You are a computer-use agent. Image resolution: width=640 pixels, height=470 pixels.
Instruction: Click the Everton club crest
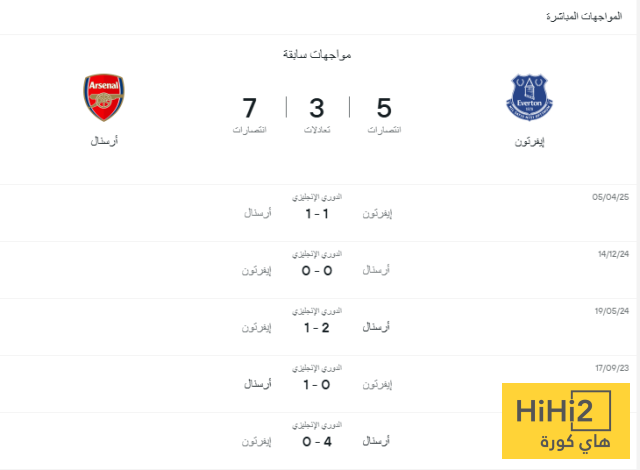tap(528, 96)
